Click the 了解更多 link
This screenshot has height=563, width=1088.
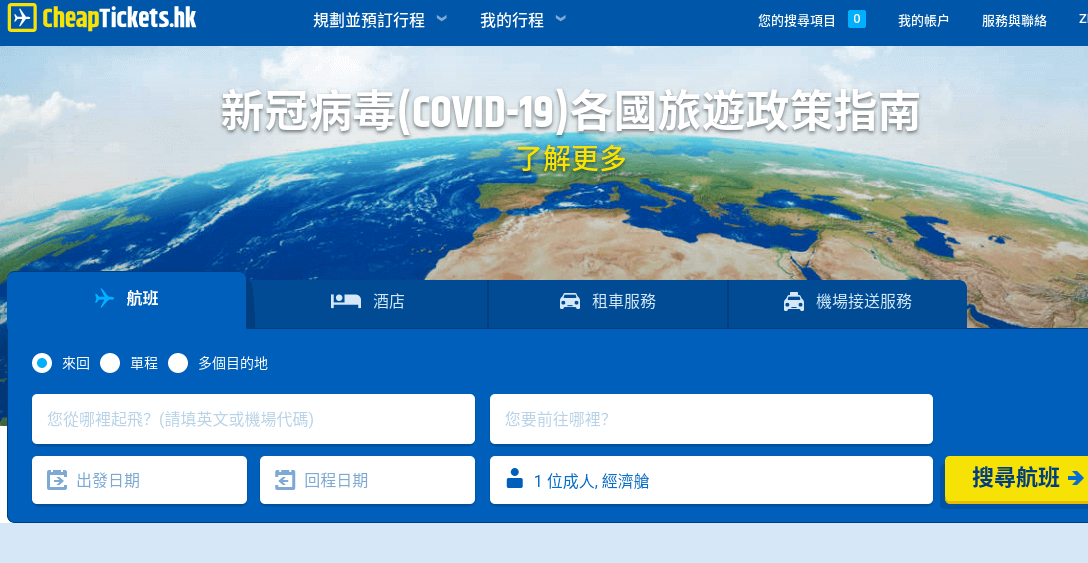pyautogui.click(x=572, y=158)
